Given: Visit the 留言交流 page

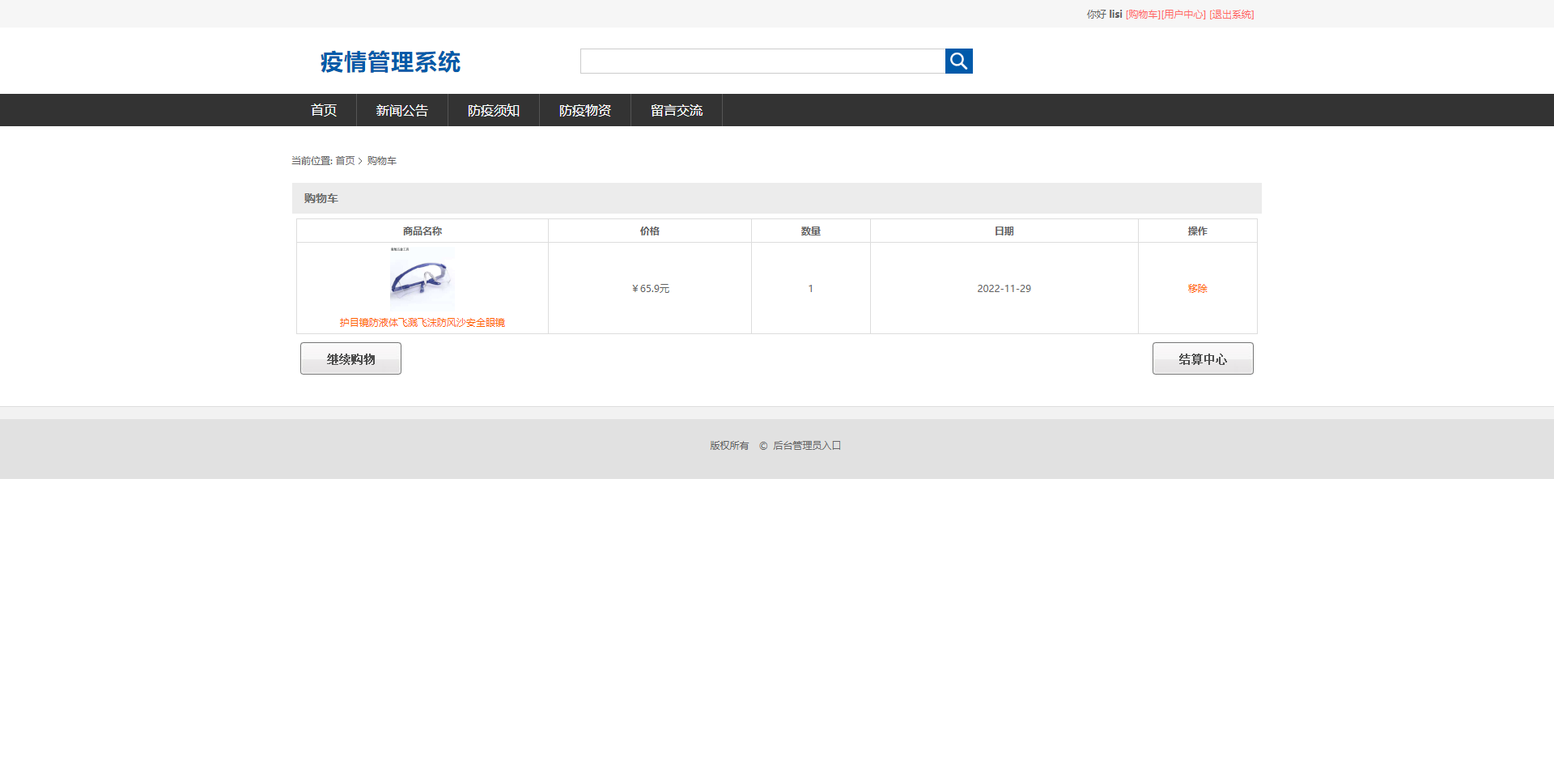Looking at the screenshot, I should point(677,110).
